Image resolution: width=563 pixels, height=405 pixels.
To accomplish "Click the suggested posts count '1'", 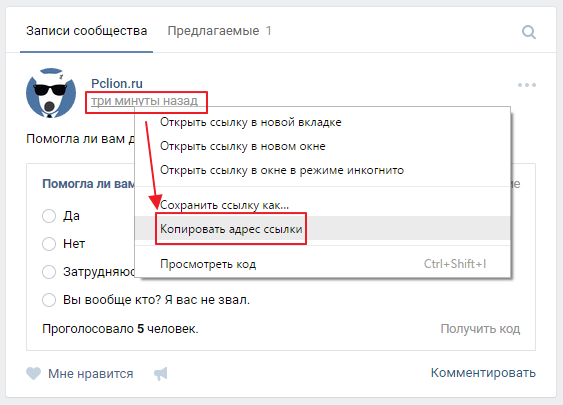I will point(268,31).
